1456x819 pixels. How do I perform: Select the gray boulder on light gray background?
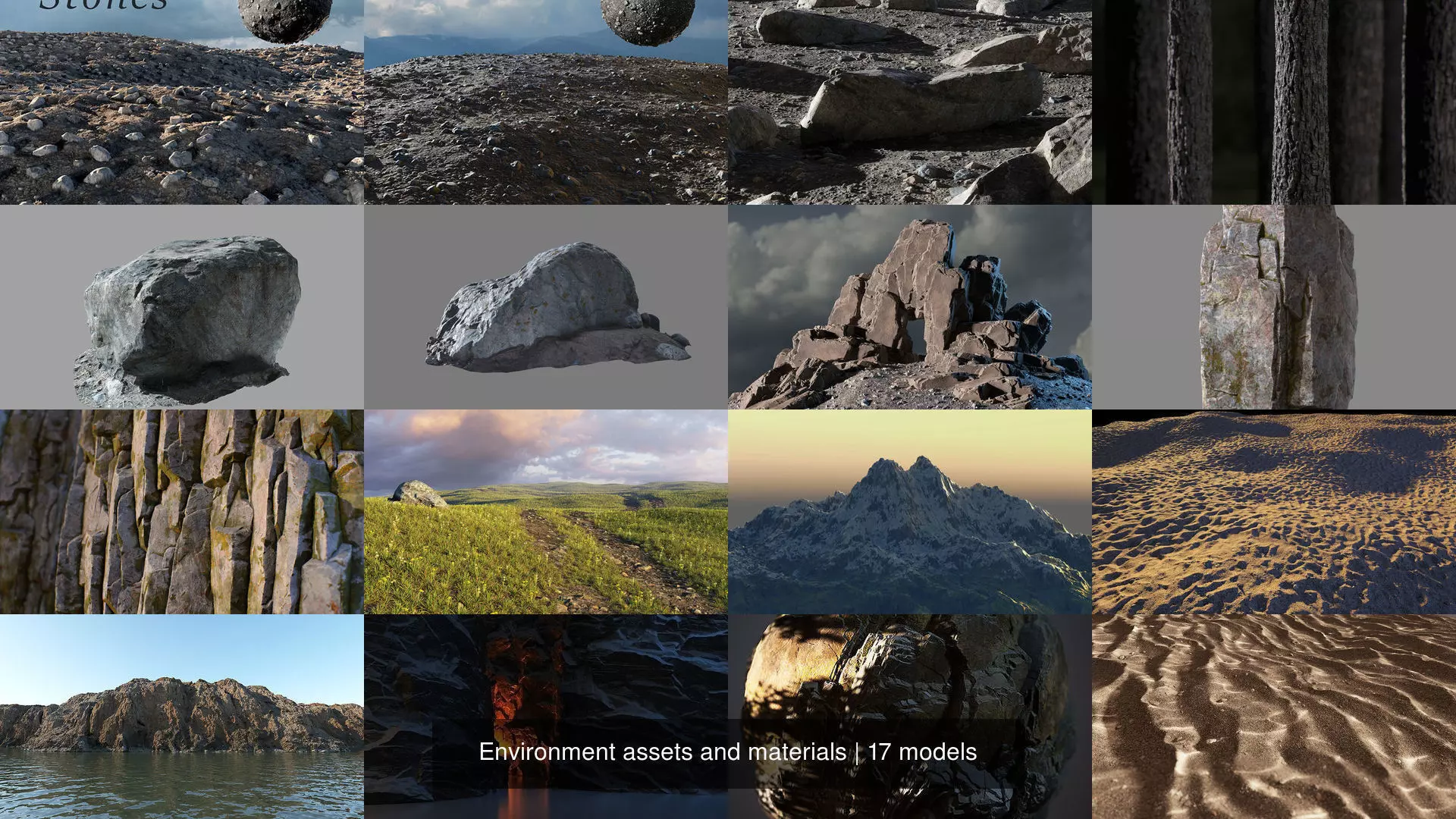181,307
